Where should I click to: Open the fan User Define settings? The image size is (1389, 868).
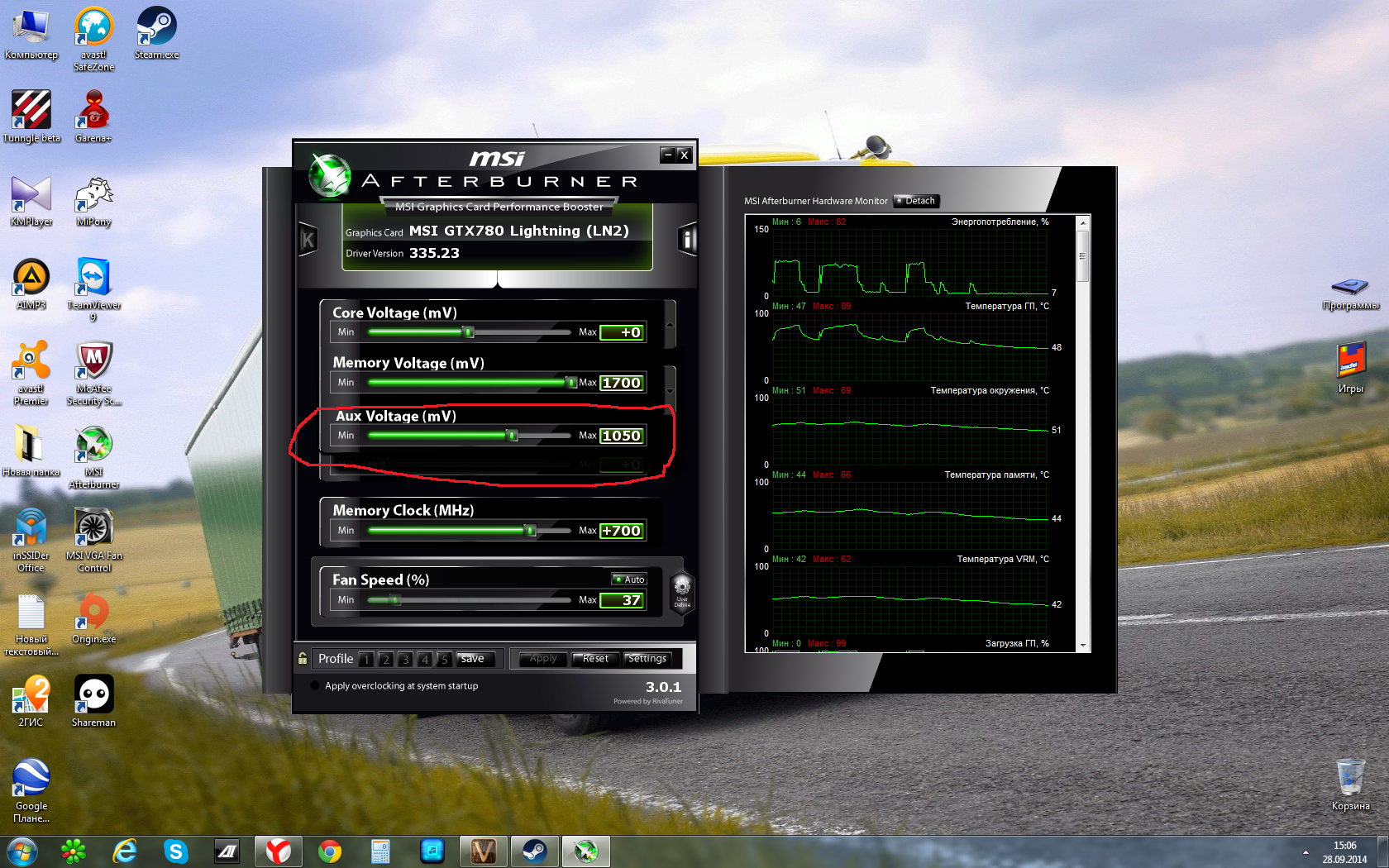[x=682, y=592]
